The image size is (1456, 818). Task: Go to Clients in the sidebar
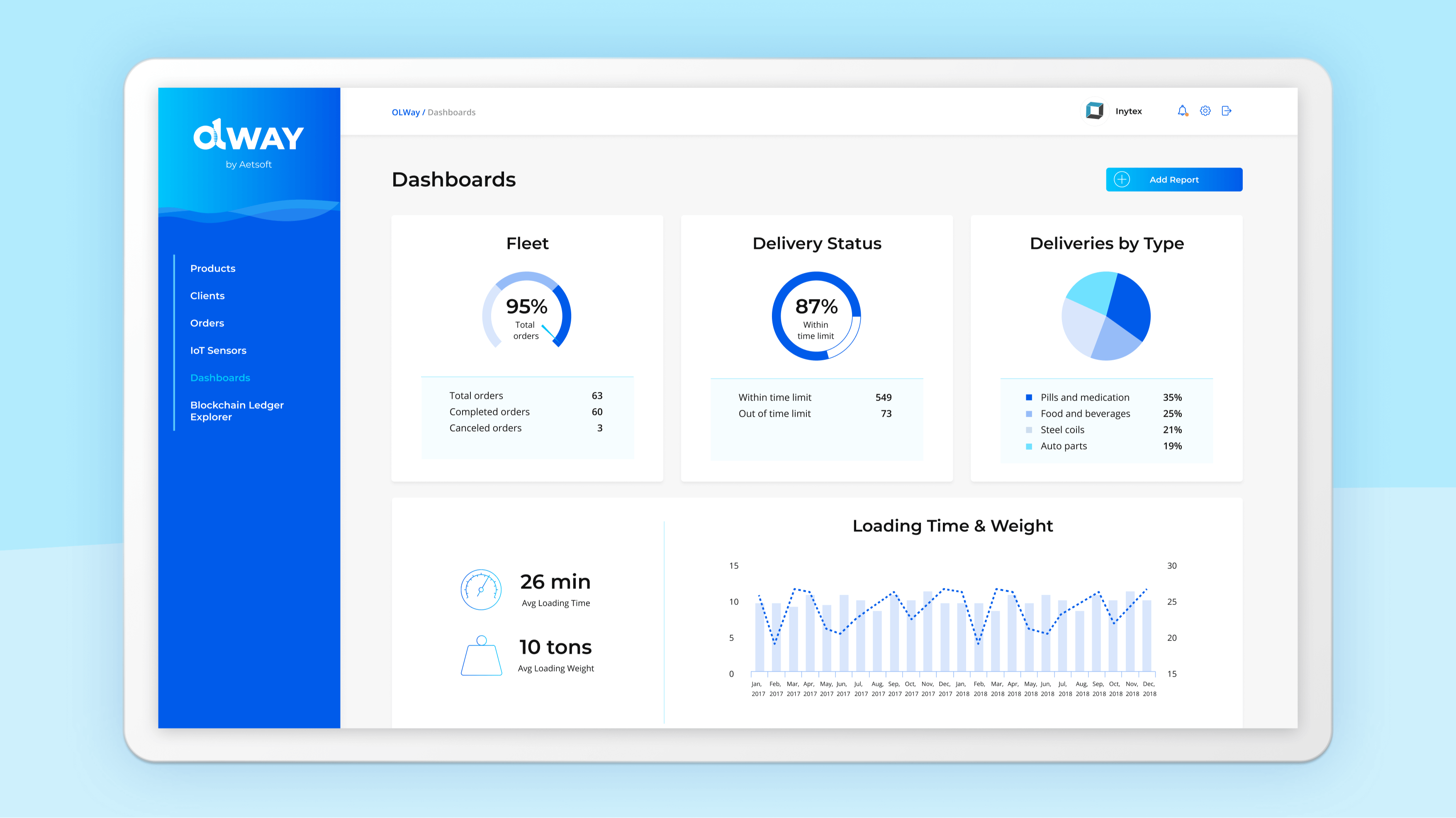click(x=207, y=296)
